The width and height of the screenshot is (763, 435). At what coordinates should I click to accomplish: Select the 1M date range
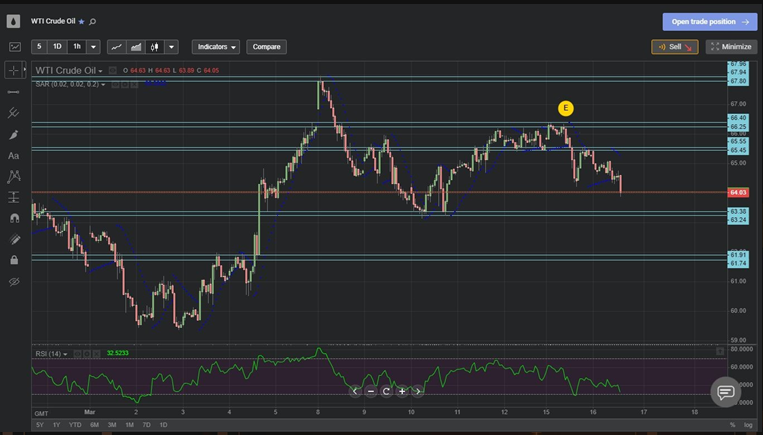pyautogui.click(x=129, y=425)
